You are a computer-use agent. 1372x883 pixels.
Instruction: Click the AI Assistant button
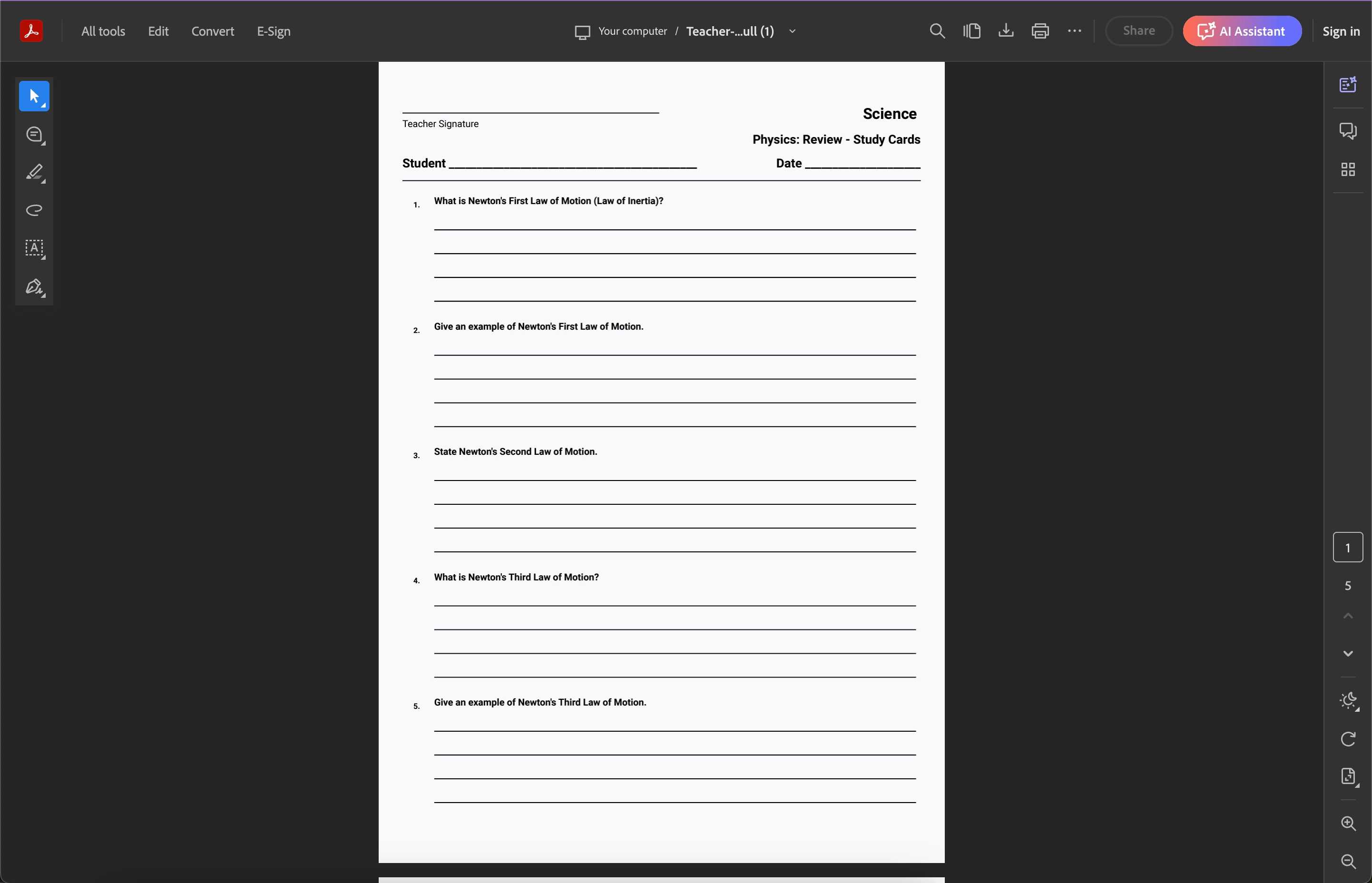(x=1242, y=31)
